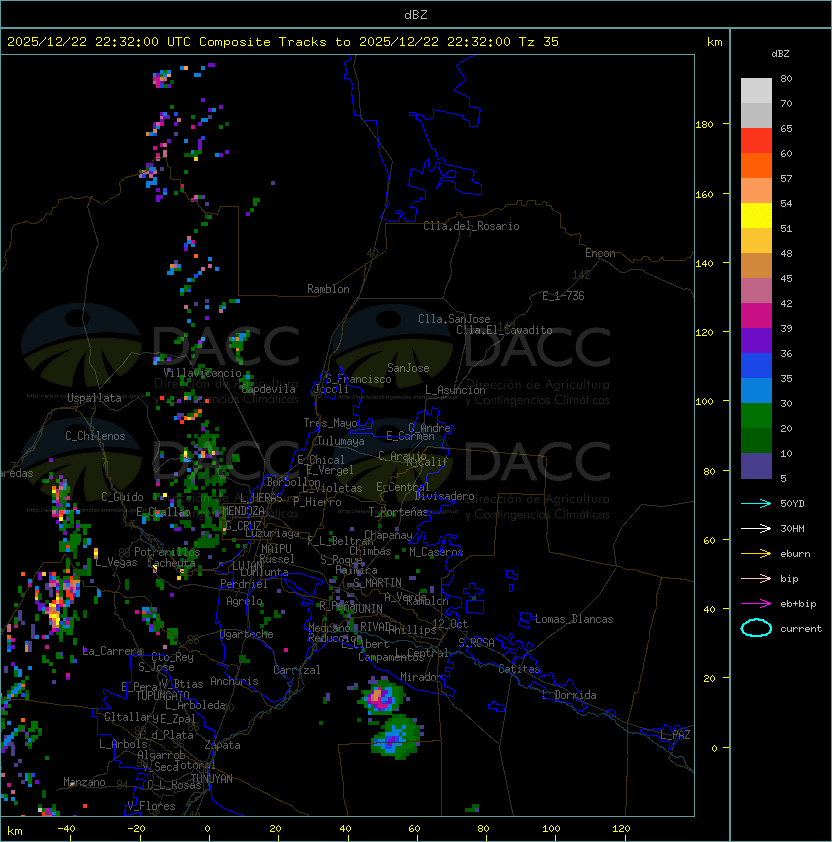
Task: Click the 'Clla.del_Rosario' label
Action: click(471, 226)
